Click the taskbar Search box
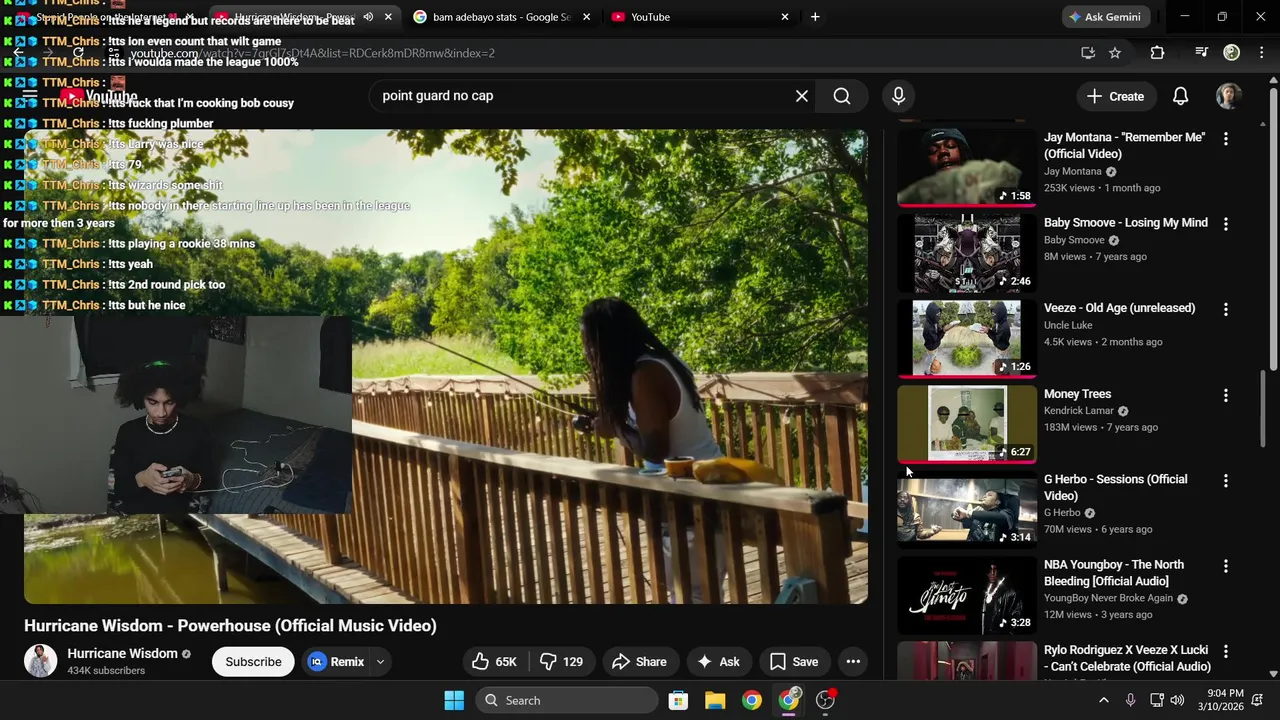Screen dimensions: 1280x720 pyautogui.click(x=567, y=700)
